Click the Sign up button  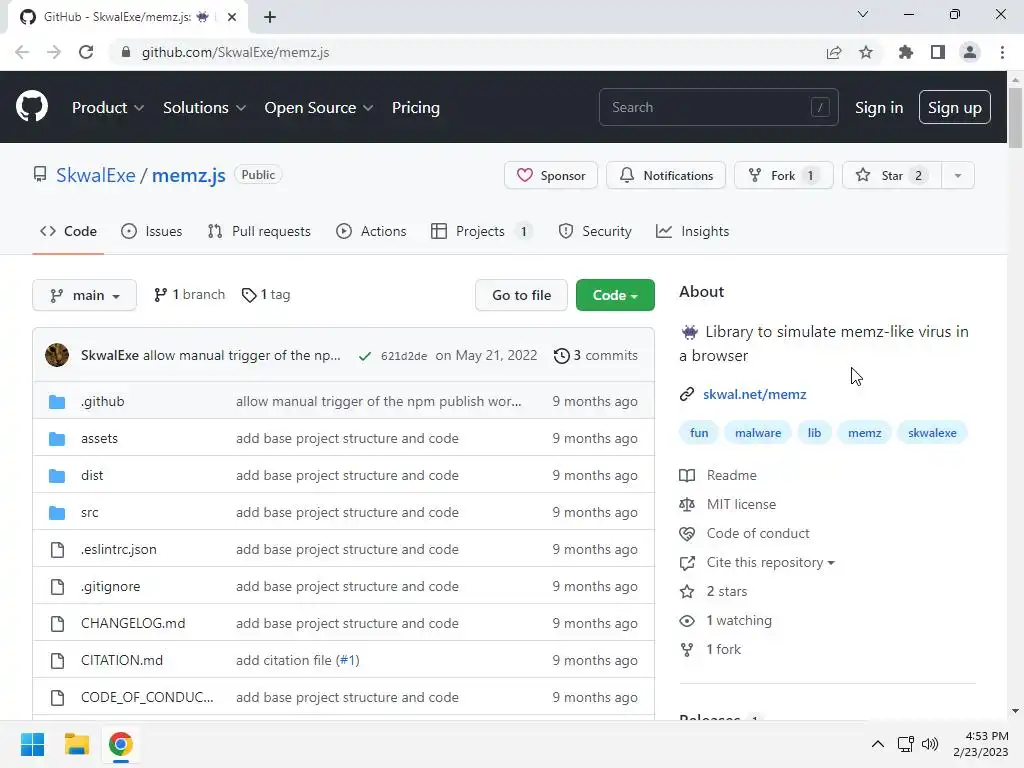pos(954,107)
